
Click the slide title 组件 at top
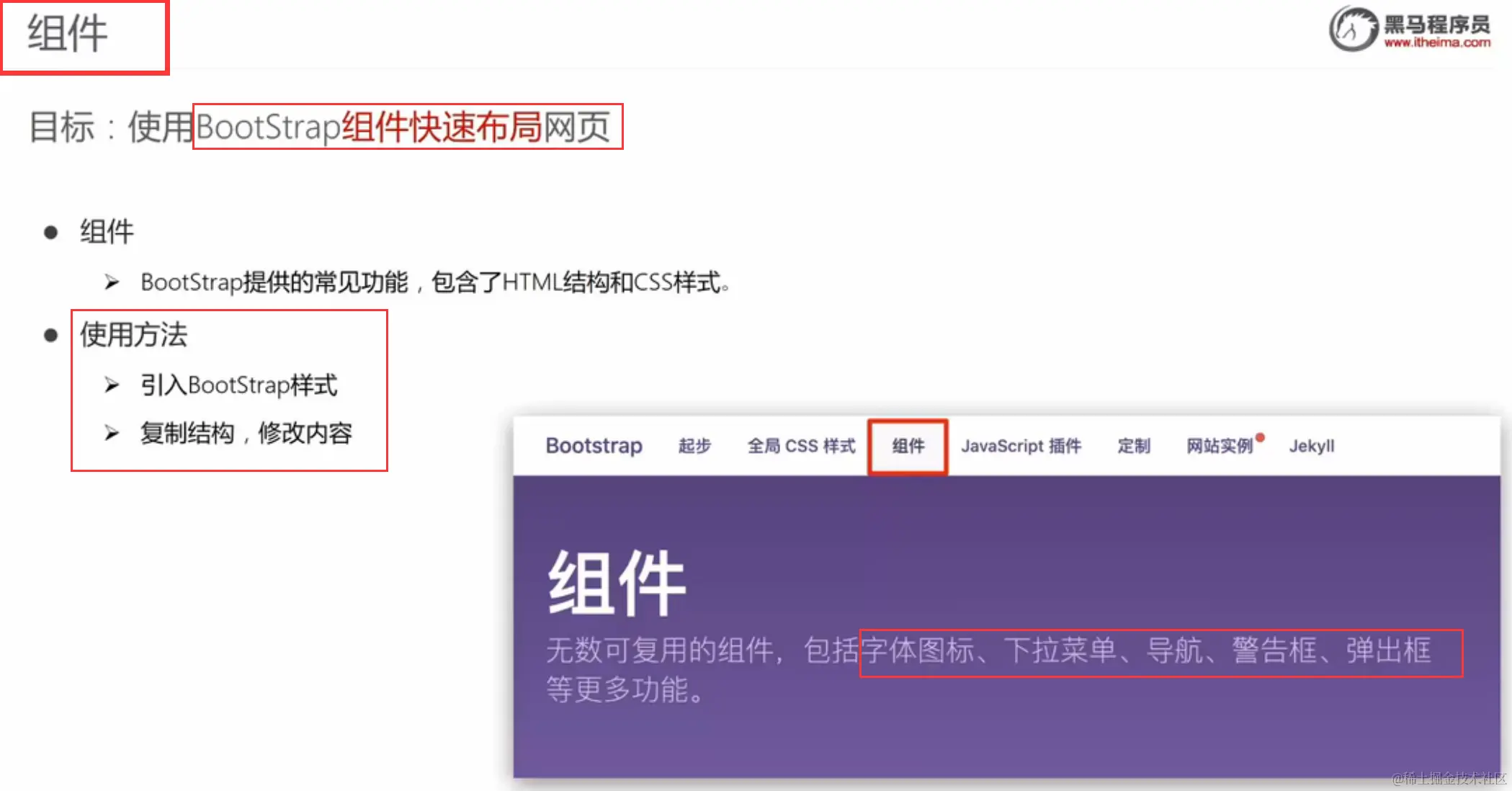(x=68, y=33)
